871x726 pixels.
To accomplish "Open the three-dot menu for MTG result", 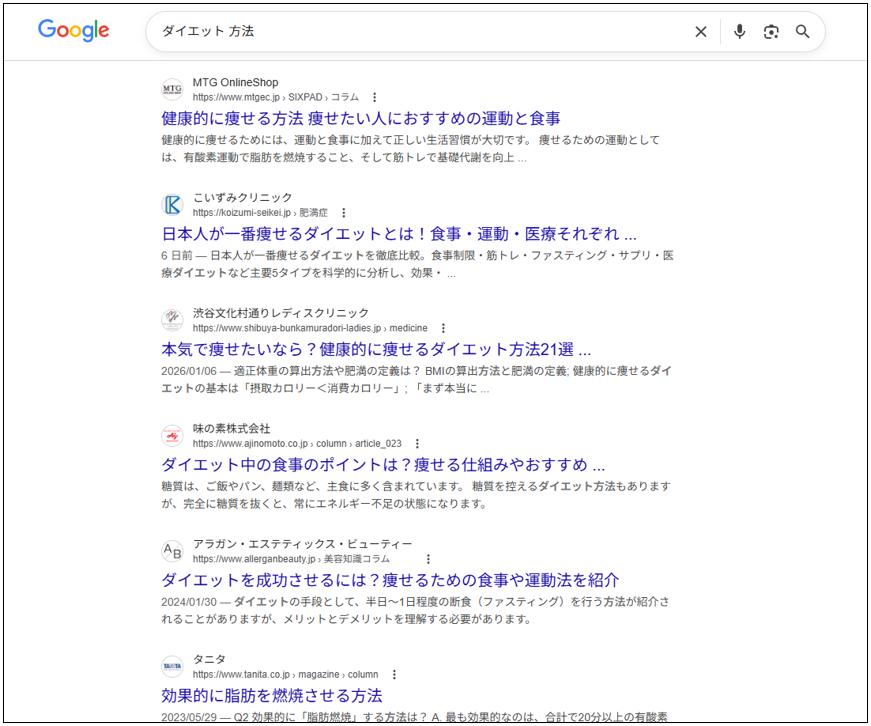I will coord(374,98).
